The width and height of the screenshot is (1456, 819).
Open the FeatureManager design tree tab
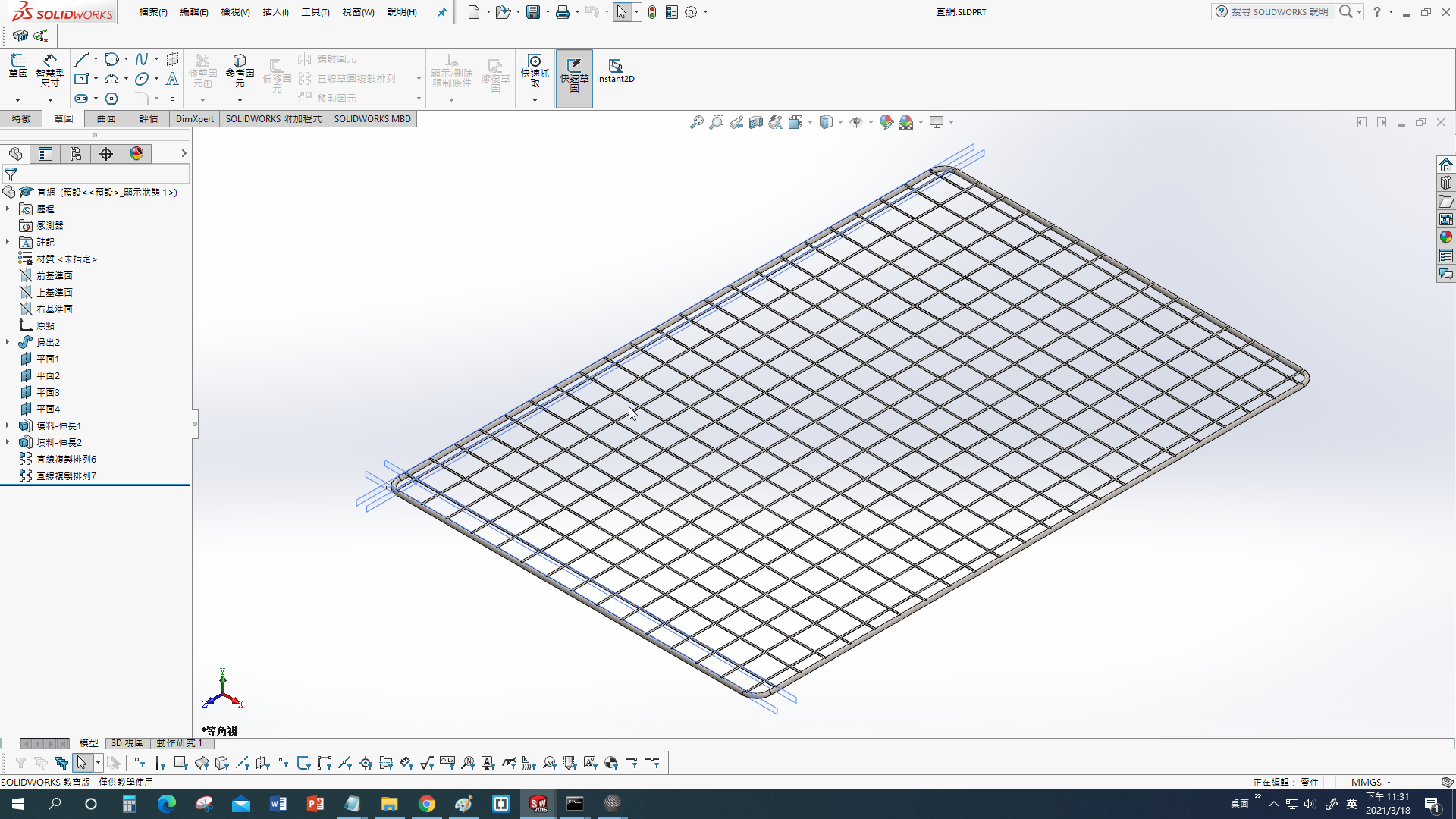(15, 154)
